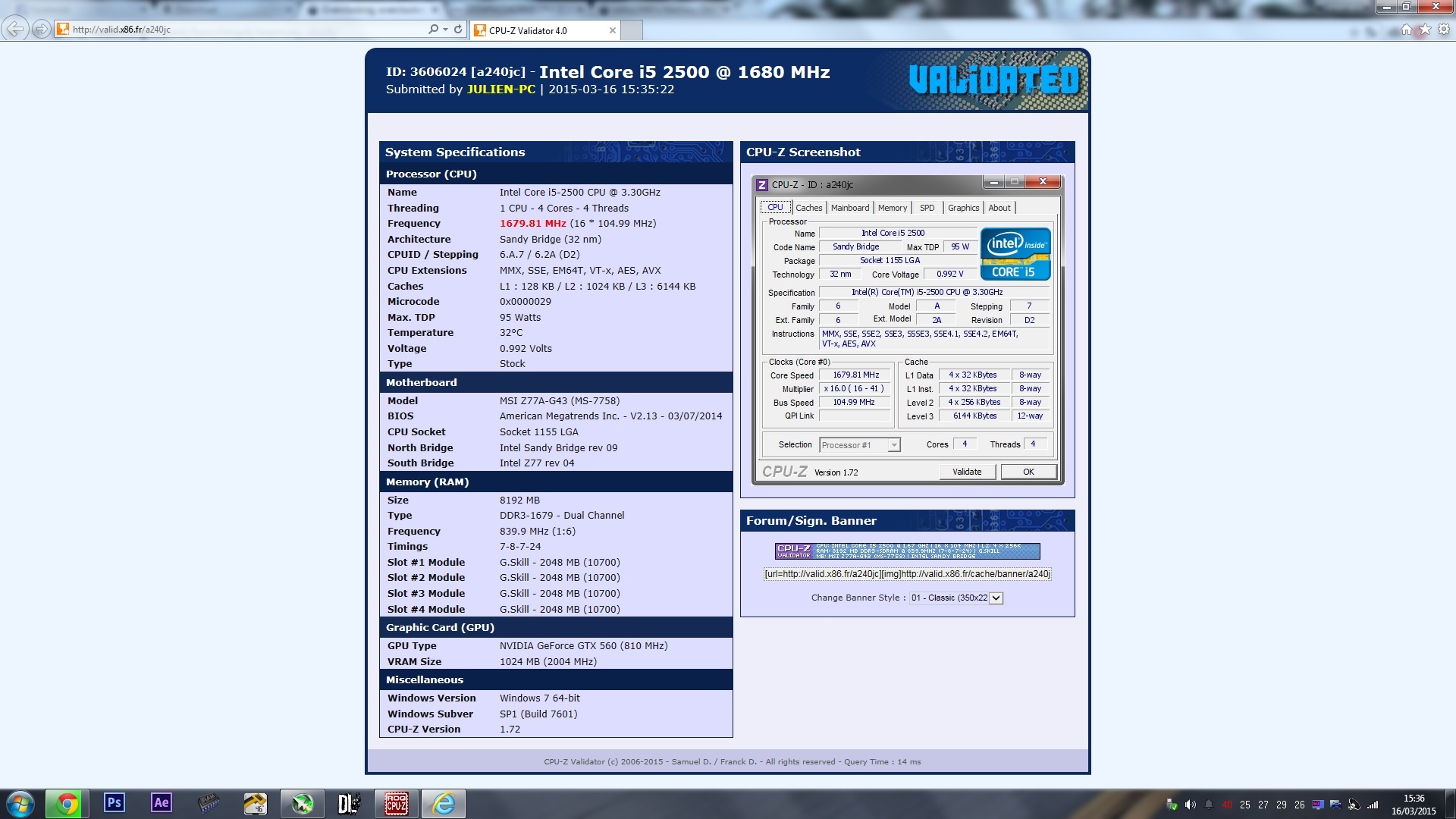The width and height of the screenshot is (1456, 819).
Task: Click the 'MSI Z77A-G43 (MS-7758)' model value
Action: (559, 401)
